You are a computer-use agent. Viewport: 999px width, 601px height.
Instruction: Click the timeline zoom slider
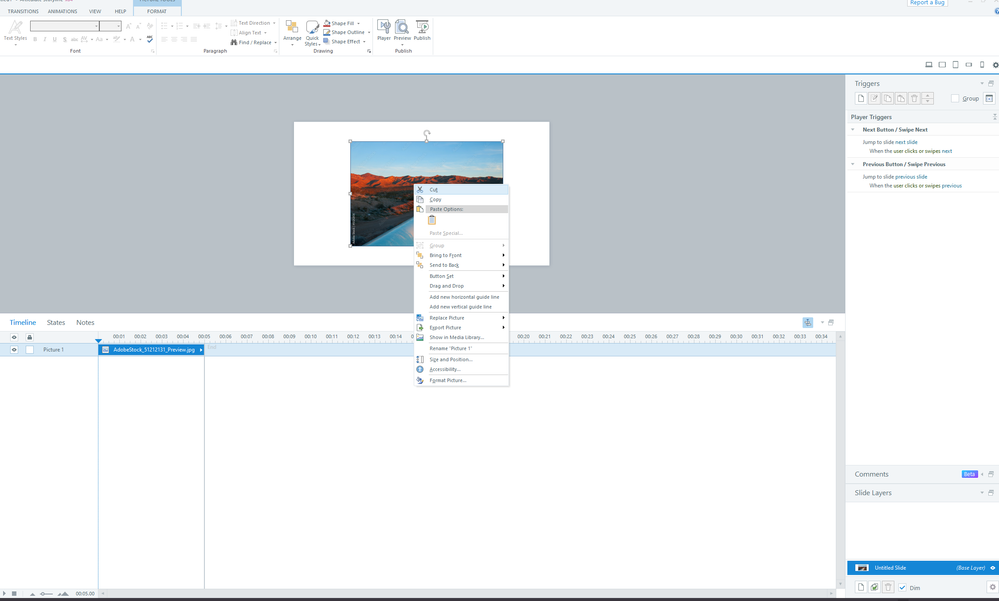[46, 594]
